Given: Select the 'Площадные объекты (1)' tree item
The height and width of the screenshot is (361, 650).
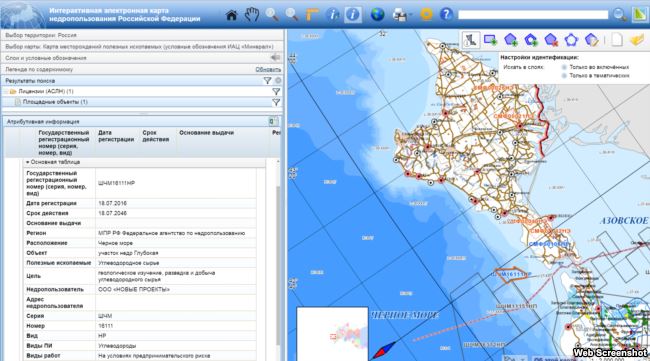Looking at the screenshot, I should click(55, 102).
